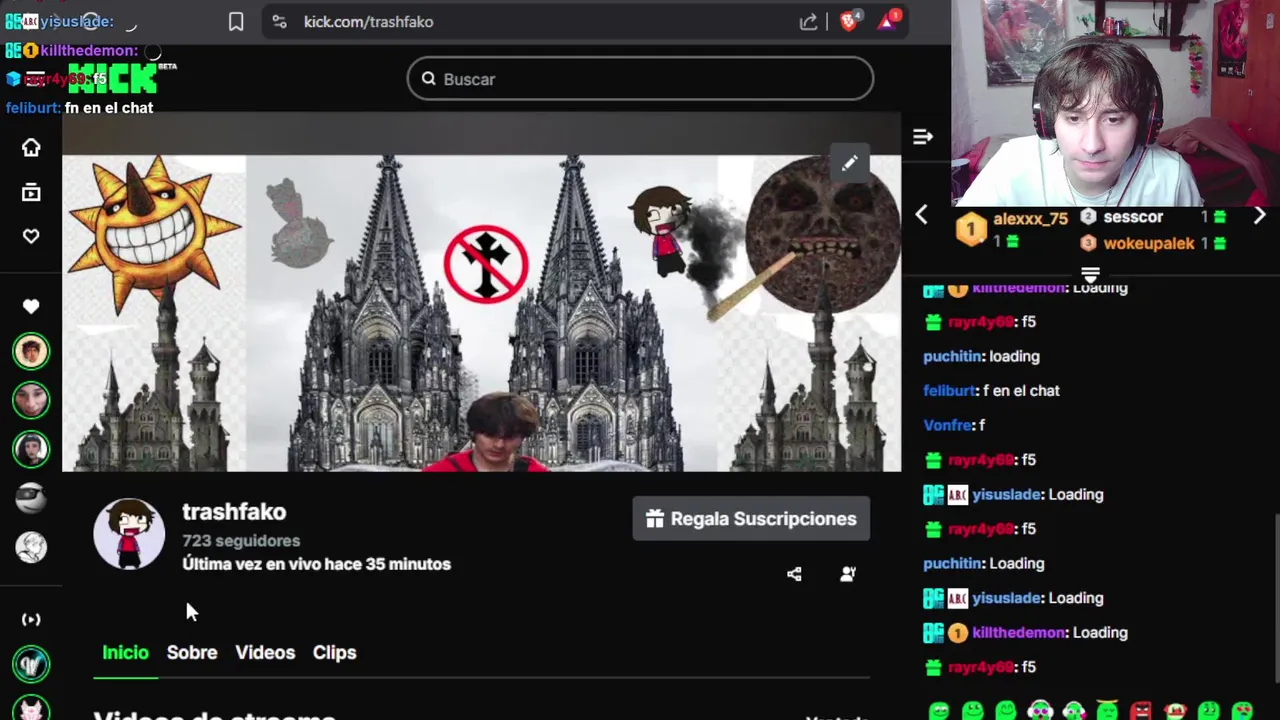Screen dimensions: 1280x720
Task: Open the live broadcast icon in sidebar
Action: (x=31, y=619)
